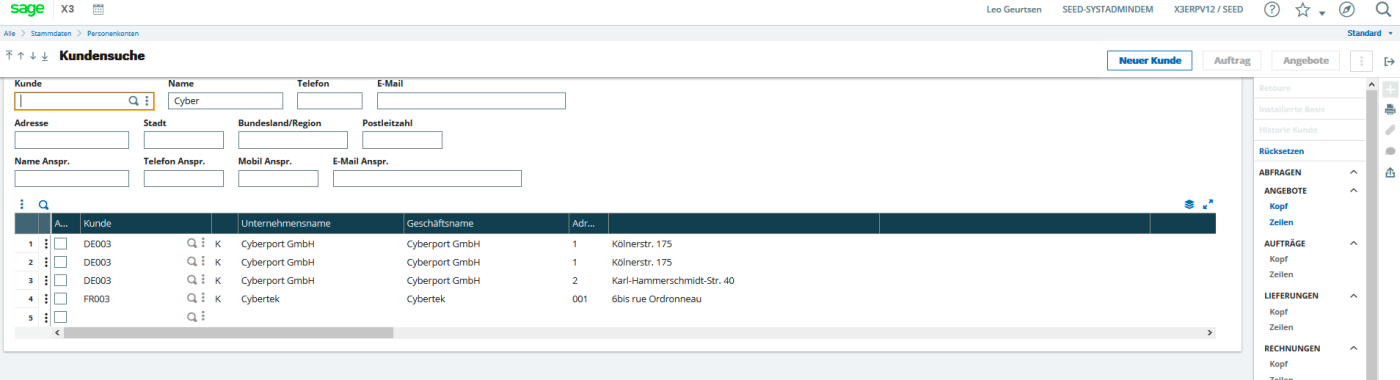Click the Unternehmensname column header
Viewport: 1400px width, 380px height.
tap(320, 223)
